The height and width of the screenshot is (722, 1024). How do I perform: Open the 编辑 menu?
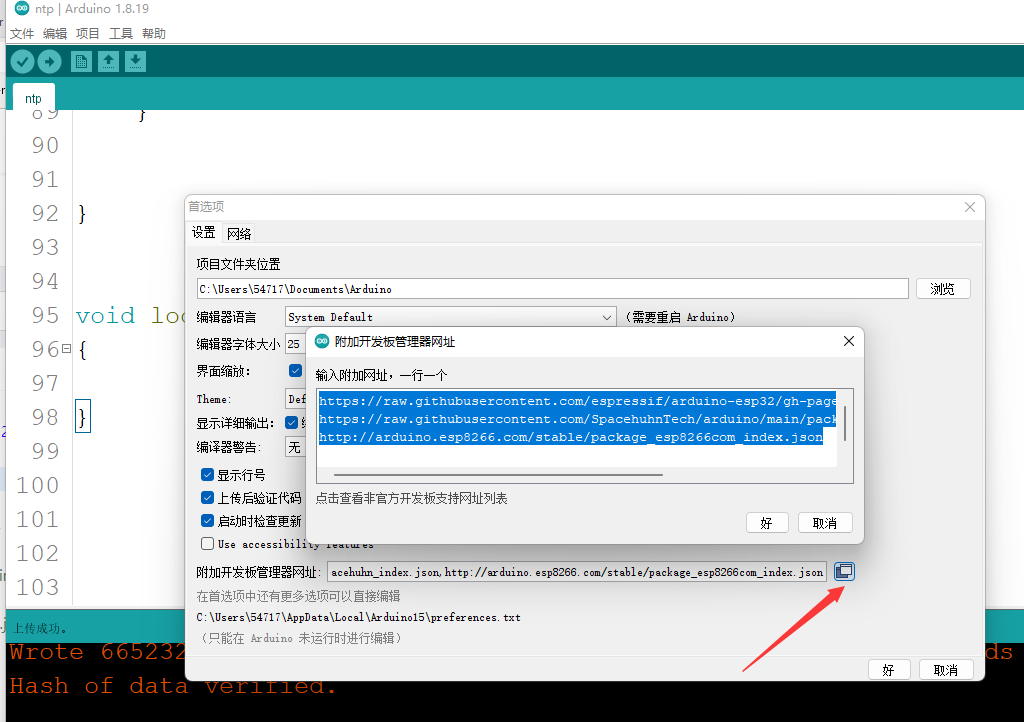pyautogui.click(x=55, y=33)
